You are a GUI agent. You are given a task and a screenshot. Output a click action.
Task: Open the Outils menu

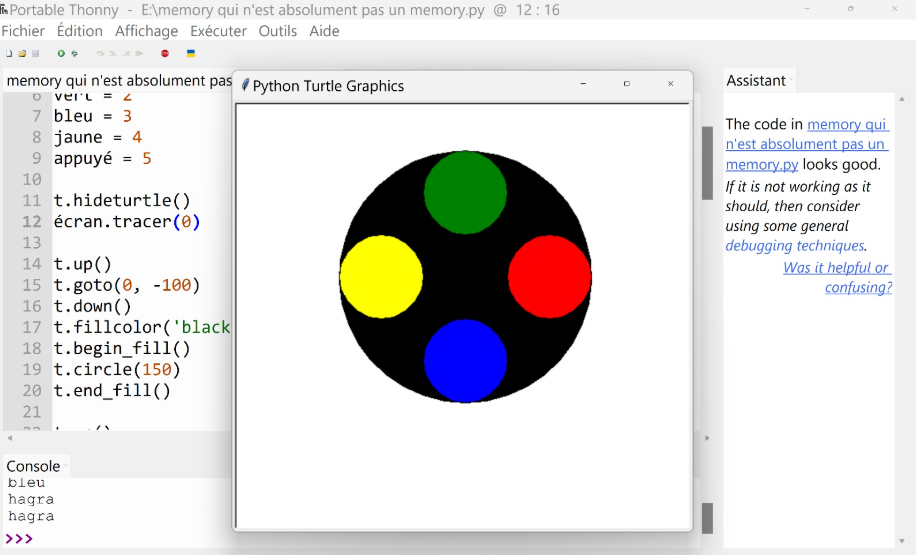click(x=277, y=31)
